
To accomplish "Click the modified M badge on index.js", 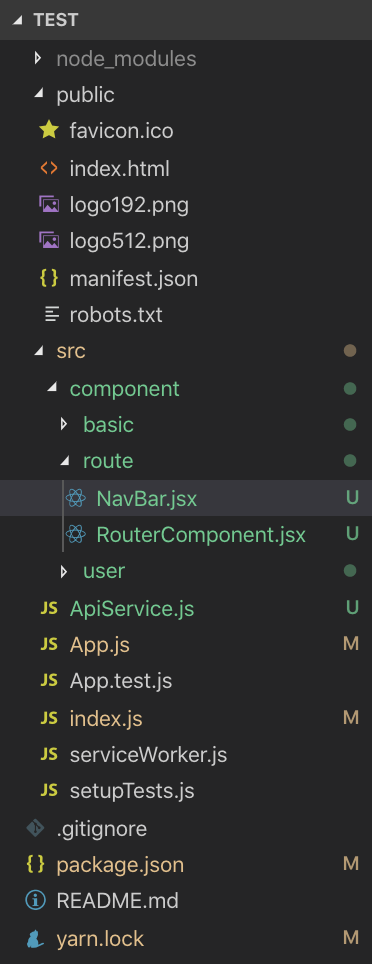I will pos(351,717).
